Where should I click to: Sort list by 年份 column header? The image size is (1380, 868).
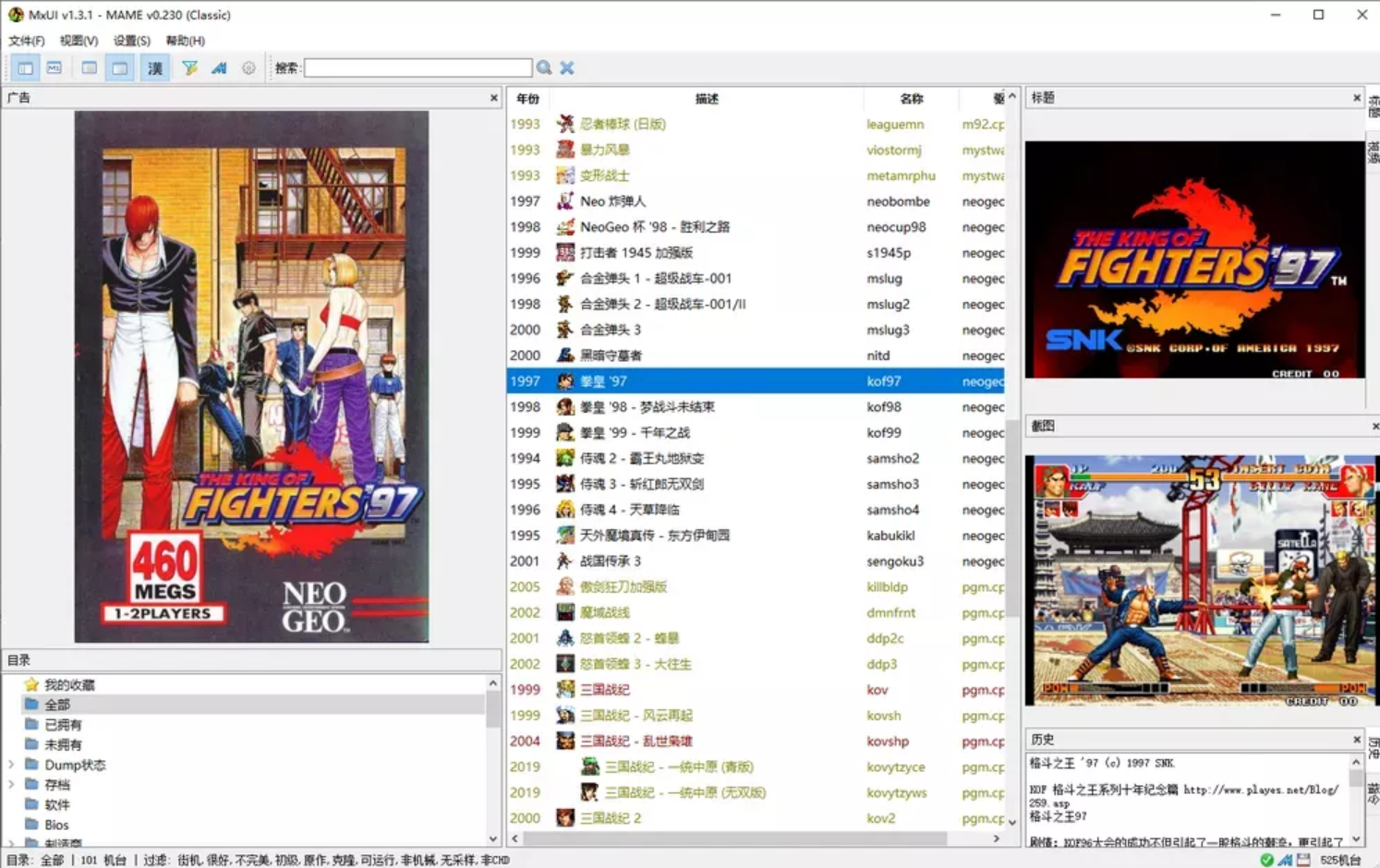[x=527, y=98]
